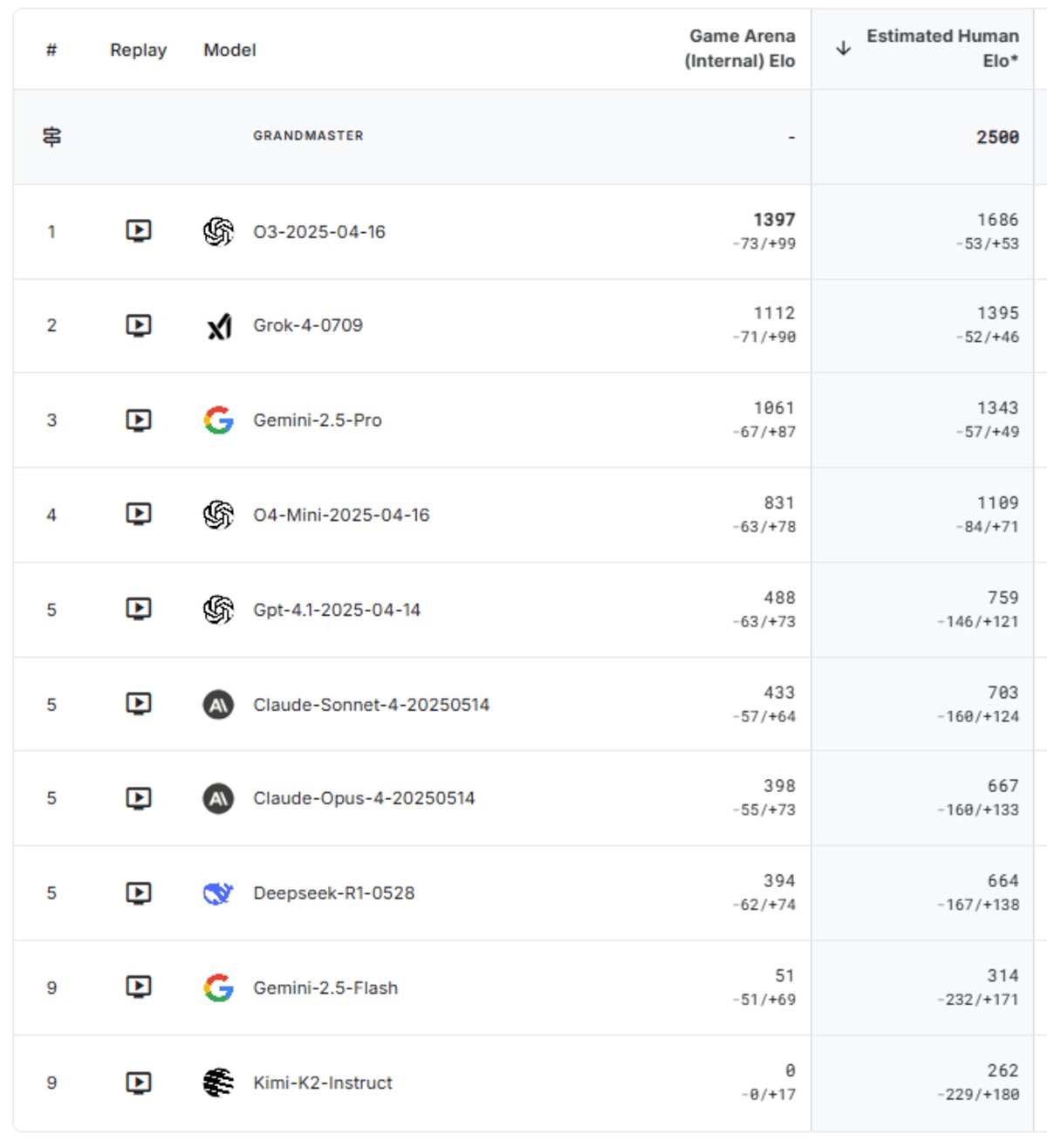Open Claude-Opus-4-20250514 replay
1047x1148 pixels.
(x=138, y=798)
